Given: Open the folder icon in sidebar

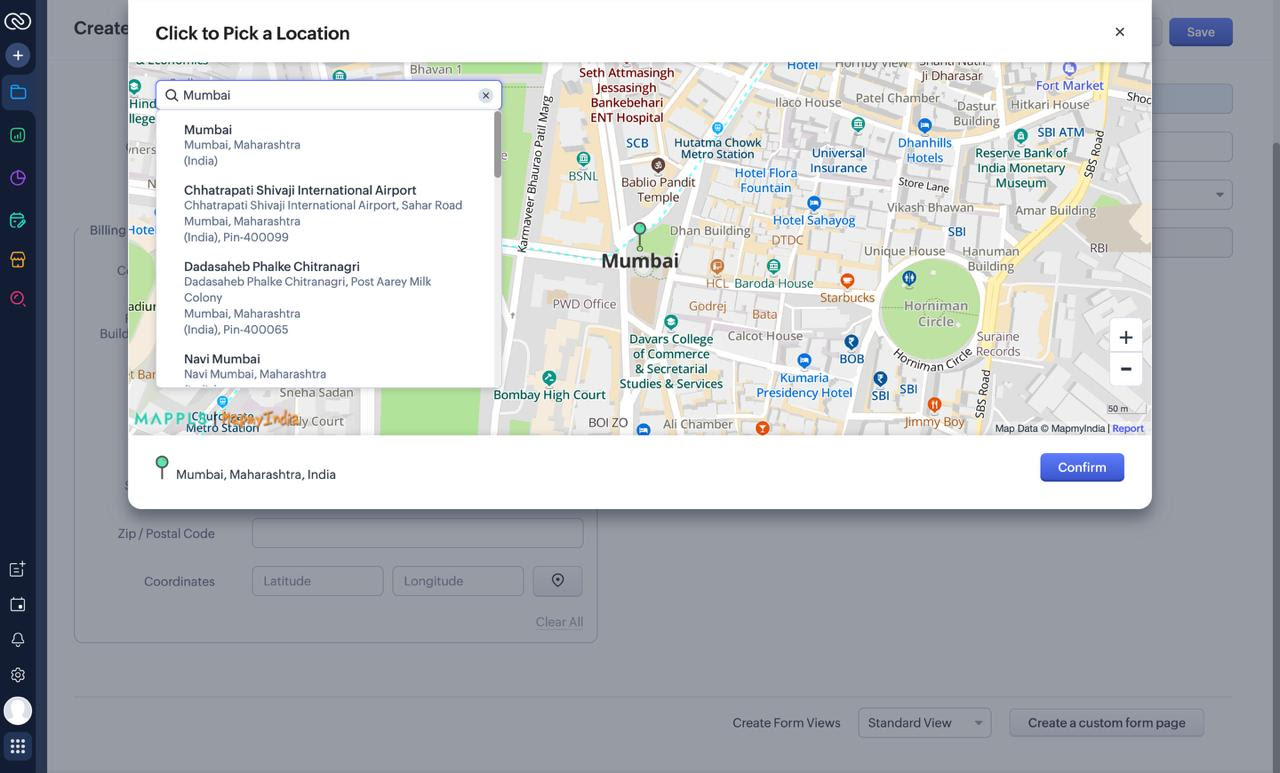Looking at the screenshot, I should [x=17, y=93].
